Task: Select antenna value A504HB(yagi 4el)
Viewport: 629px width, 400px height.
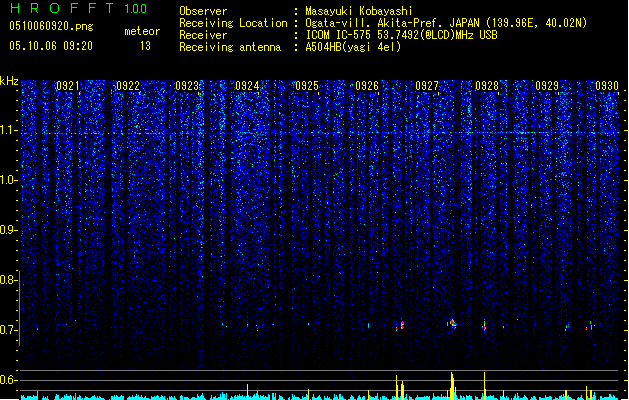Action: pyautogui.click(x=353, y=47)
